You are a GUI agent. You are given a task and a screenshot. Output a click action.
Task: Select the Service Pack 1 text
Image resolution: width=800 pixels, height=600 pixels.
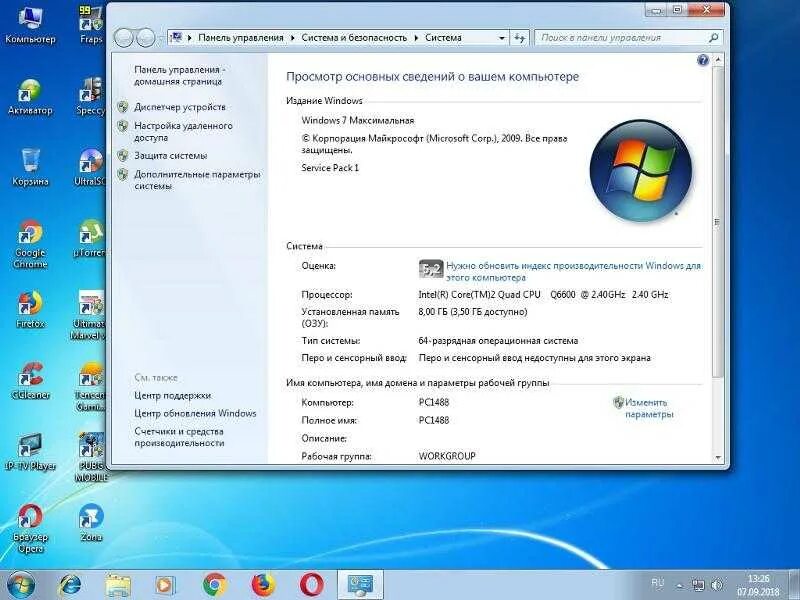pyautogui.click(x=330, y=168)
